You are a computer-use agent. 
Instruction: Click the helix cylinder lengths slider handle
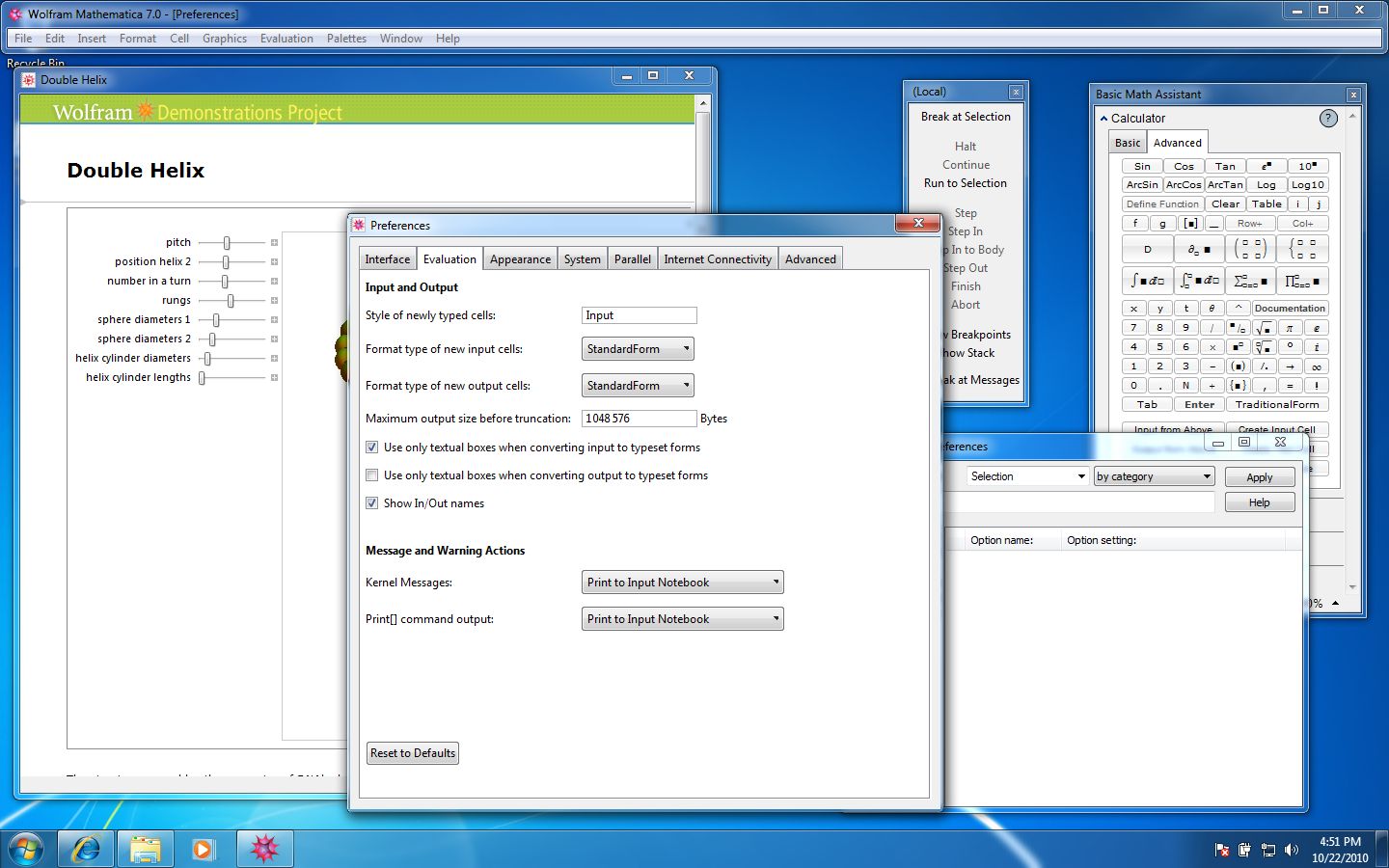coord(202,378)
